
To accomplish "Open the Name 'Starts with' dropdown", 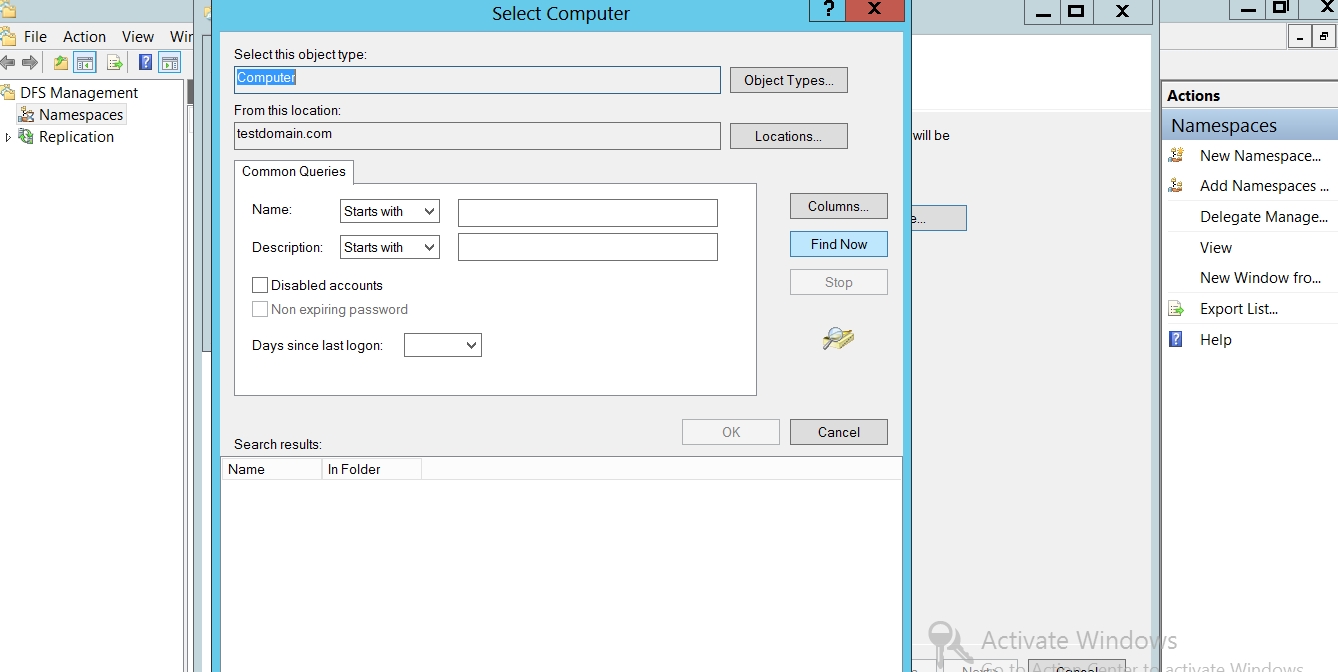I will (389, 211).
